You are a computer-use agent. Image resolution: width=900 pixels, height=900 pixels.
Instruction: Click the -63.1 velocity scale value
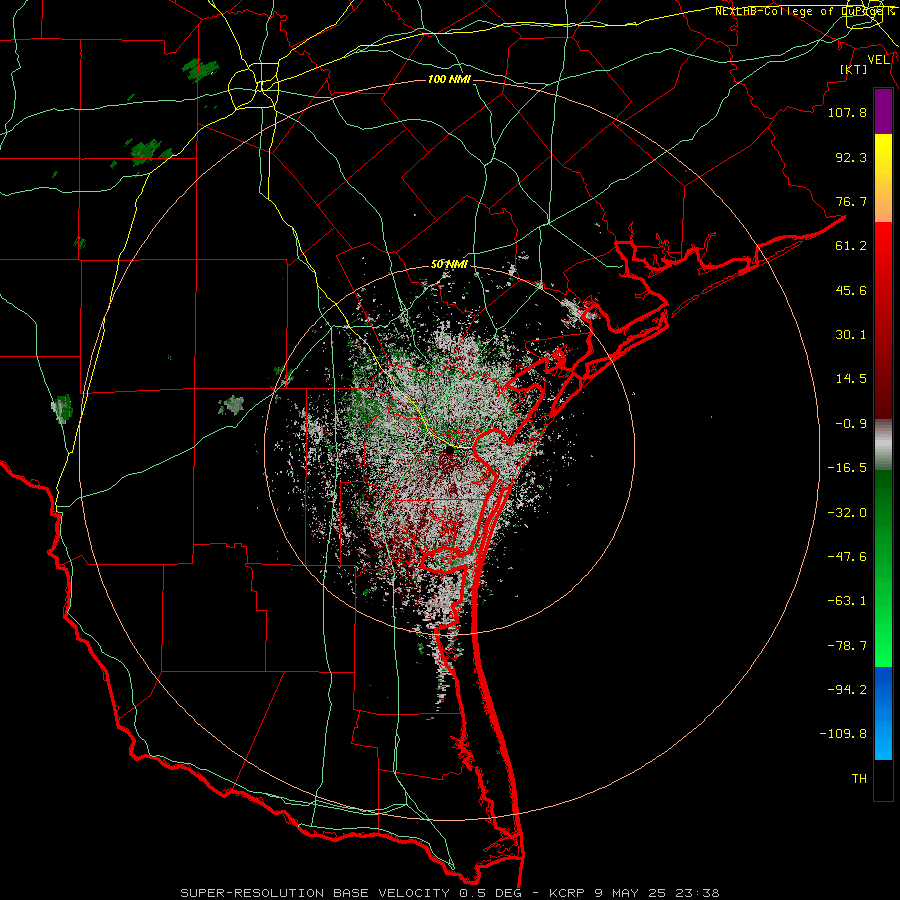pyautogui.click(x=847, y=601)
